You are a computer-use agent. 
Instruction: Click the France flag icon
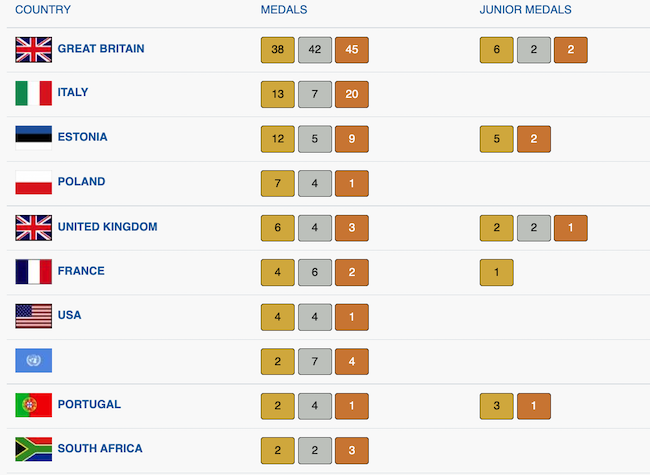(x=33, y=271)
